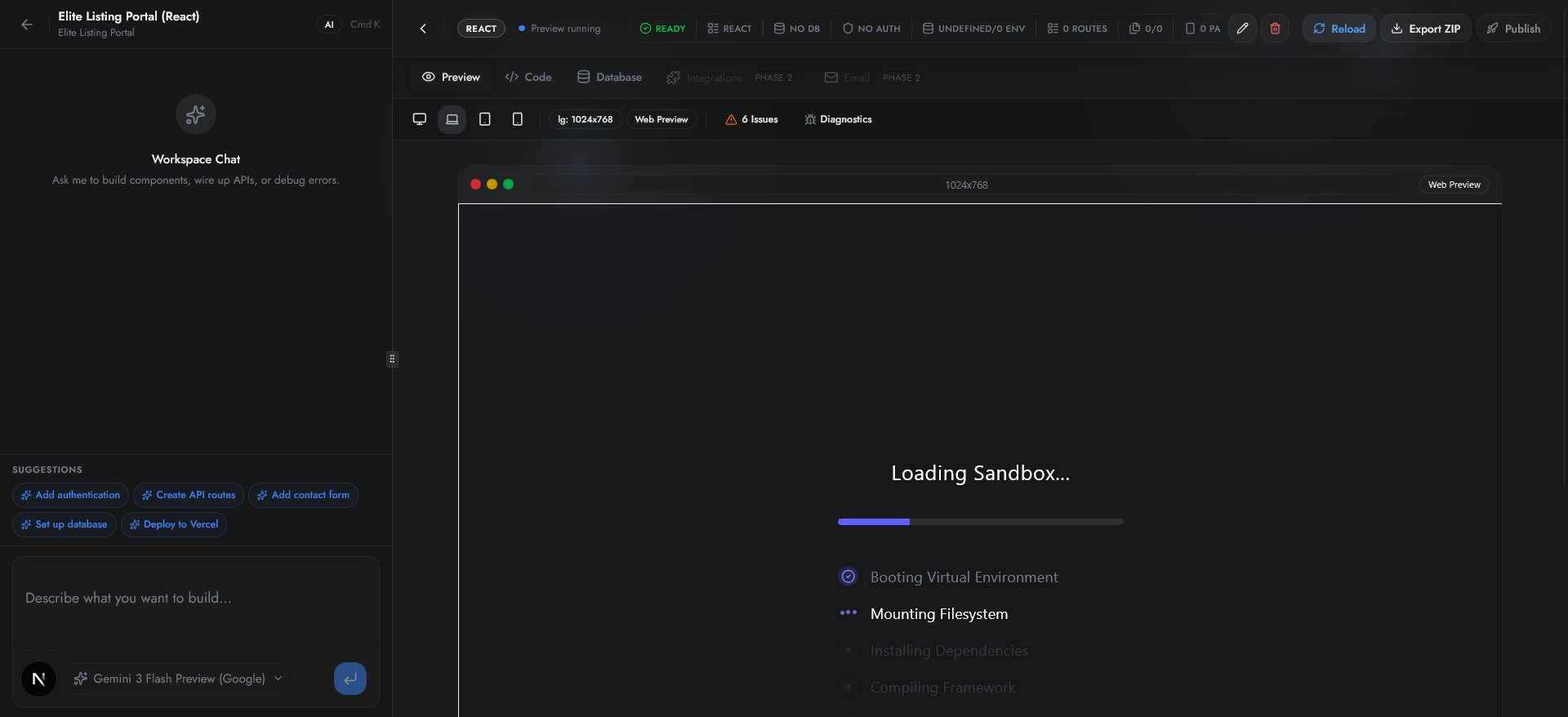
Task: Collapse panel using the left chevron
Action: (423, 29)
